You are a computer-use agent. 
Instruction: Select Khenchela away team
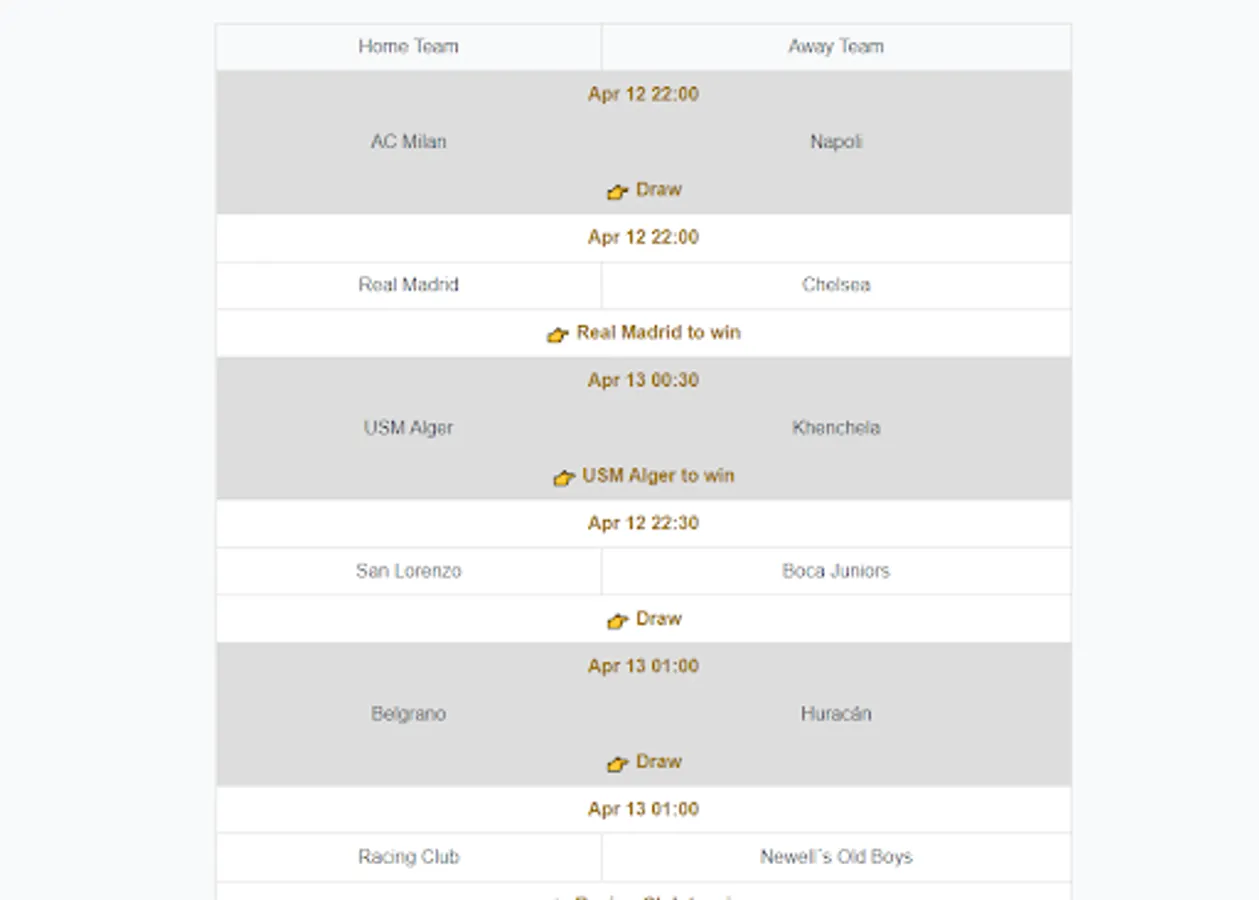coord(836,427)
